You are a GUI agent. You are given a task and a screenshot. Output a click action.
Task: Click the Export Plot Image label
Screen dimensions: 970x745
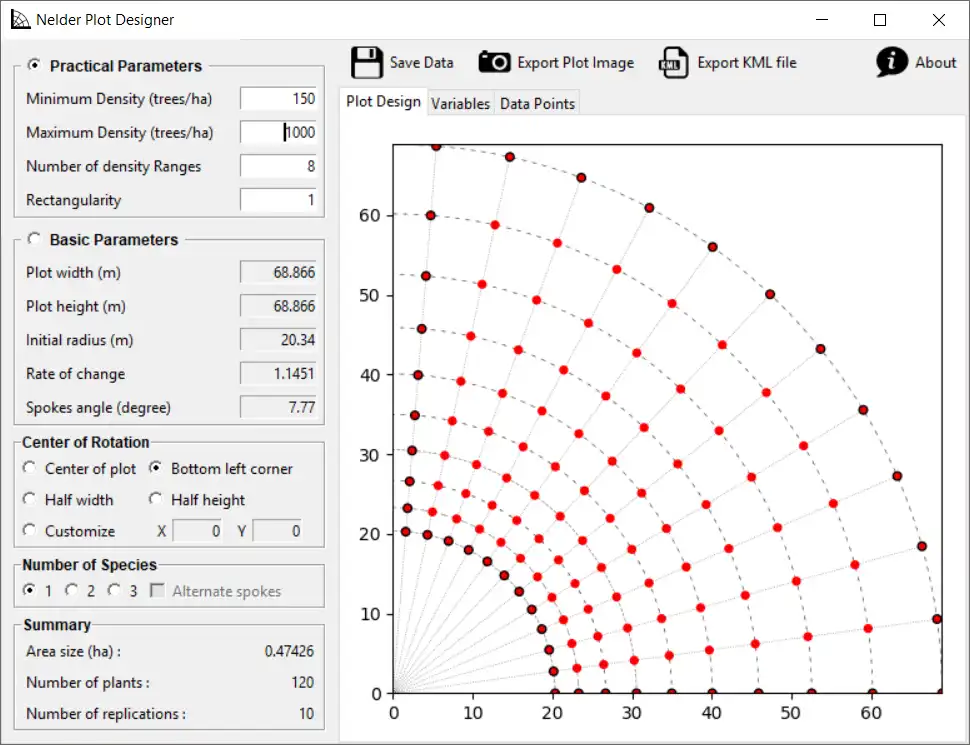pos(575,63)
